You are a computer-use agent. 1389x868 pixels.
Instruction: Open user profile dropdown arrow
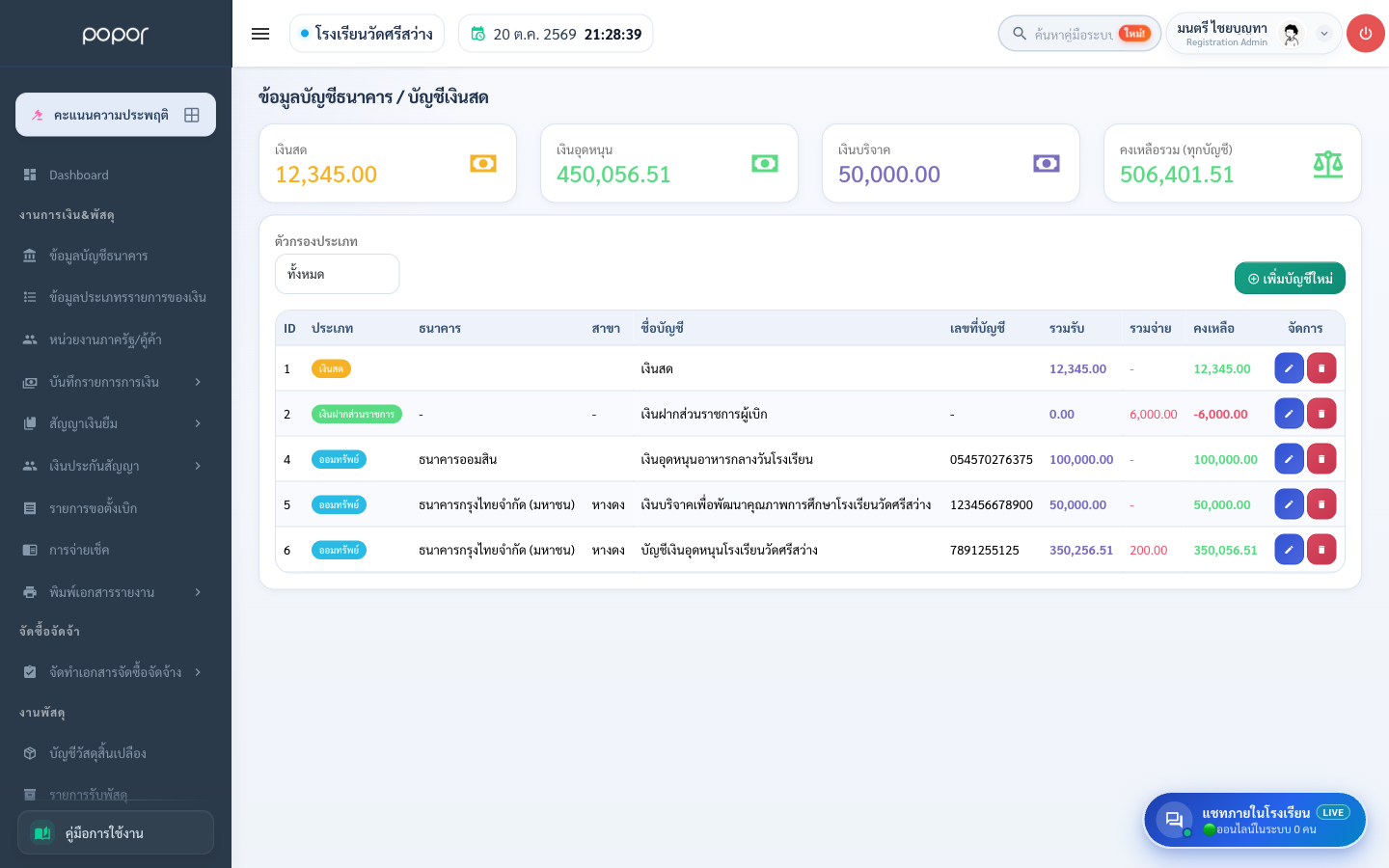click(x=1324, y=34)
